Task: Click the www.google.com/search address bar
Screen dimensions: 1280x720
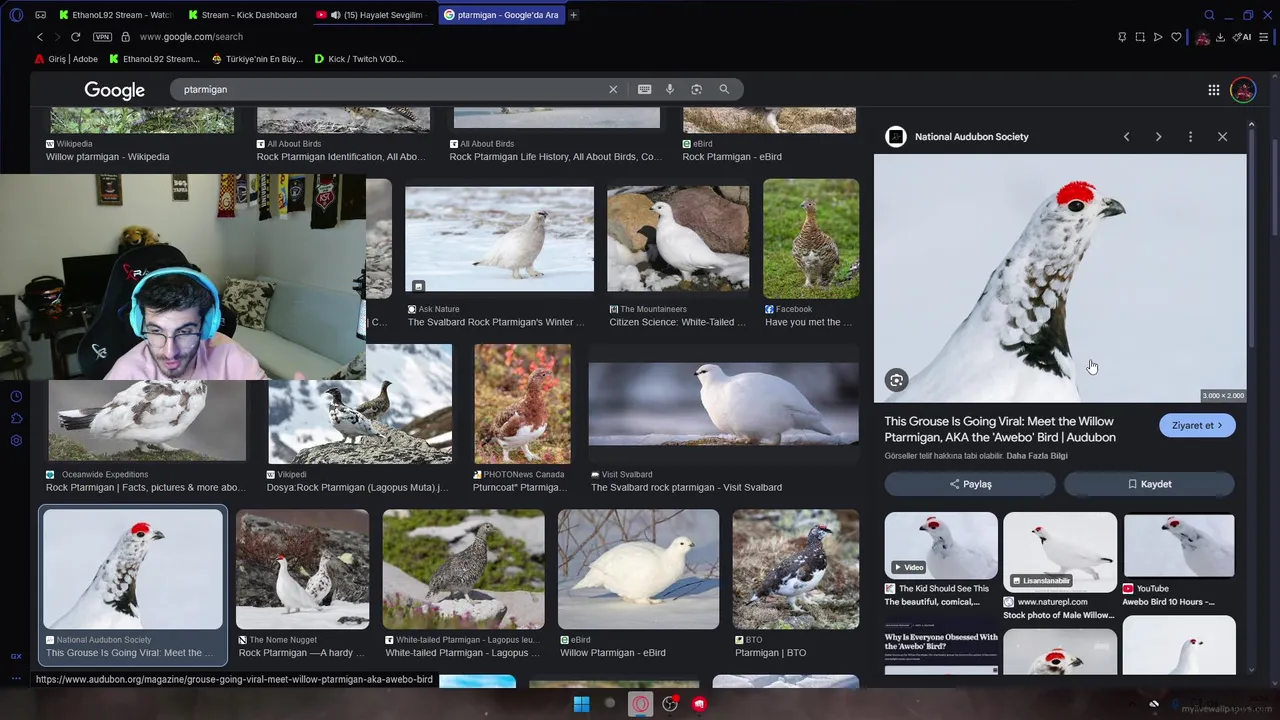Action: point(191,37)
